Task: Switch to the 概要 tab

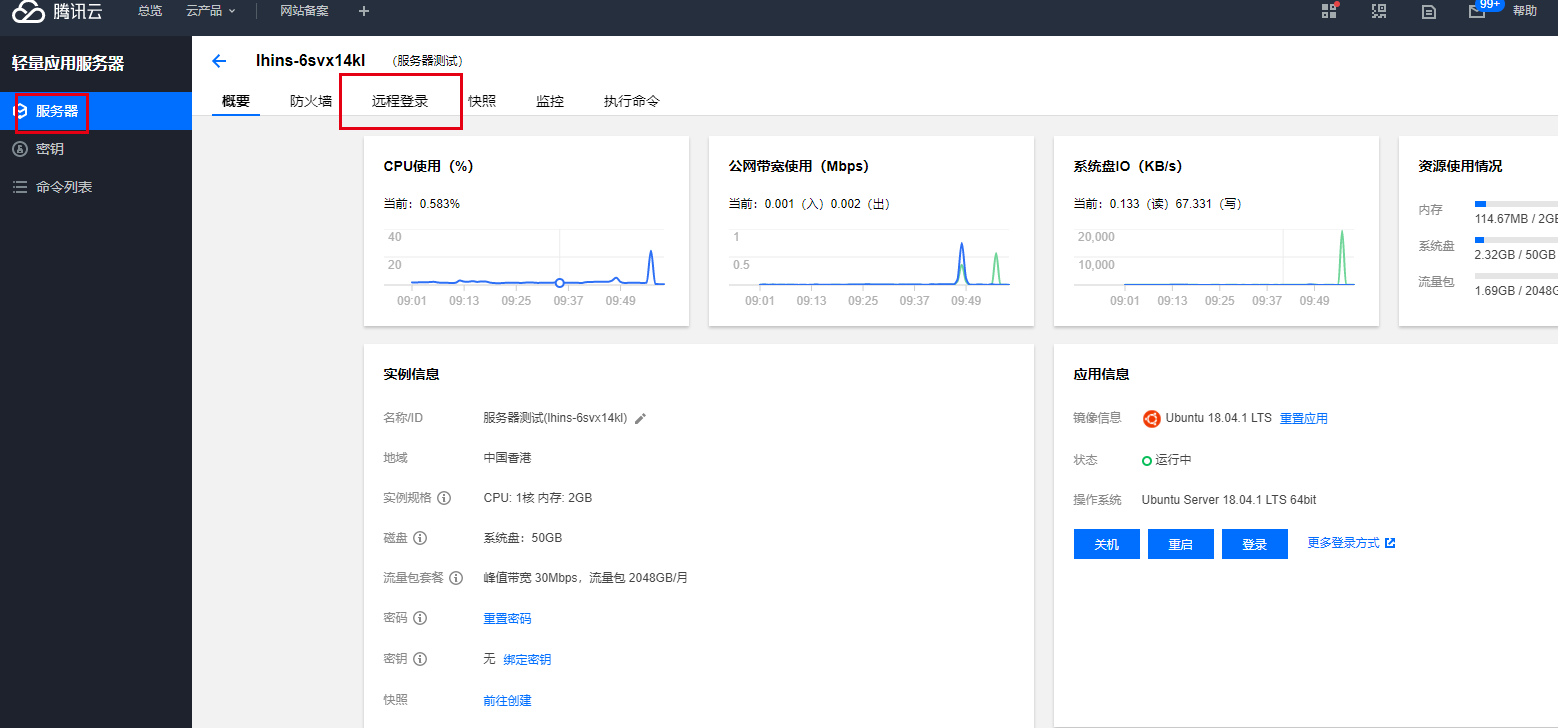Action: coord(236,101)
